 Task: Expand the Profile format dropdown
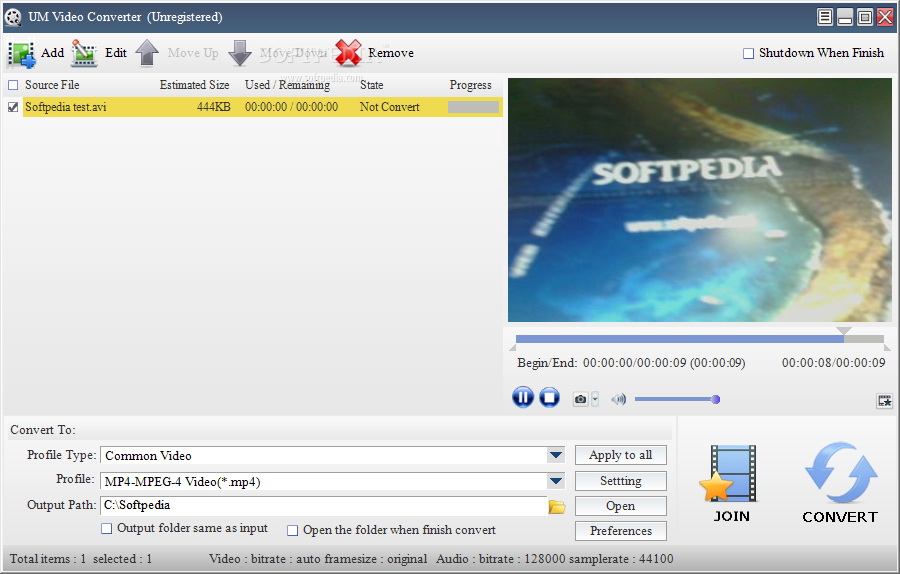[556, 481]
